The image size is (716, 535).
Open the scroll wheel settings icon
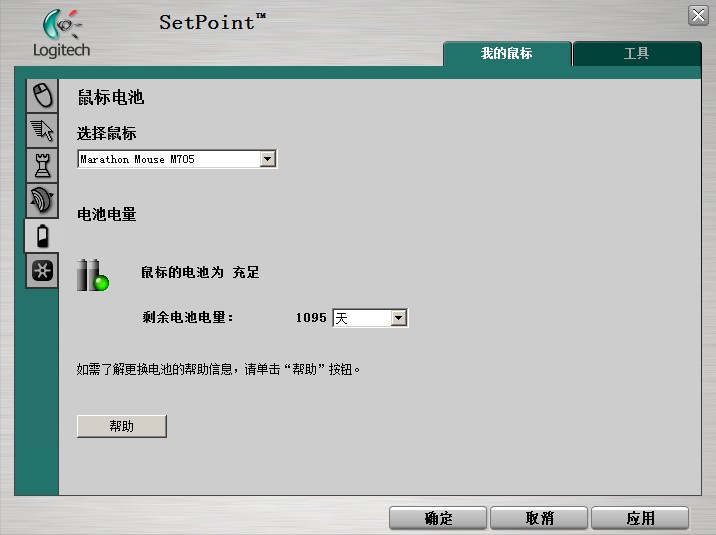(x=42, y=200)
